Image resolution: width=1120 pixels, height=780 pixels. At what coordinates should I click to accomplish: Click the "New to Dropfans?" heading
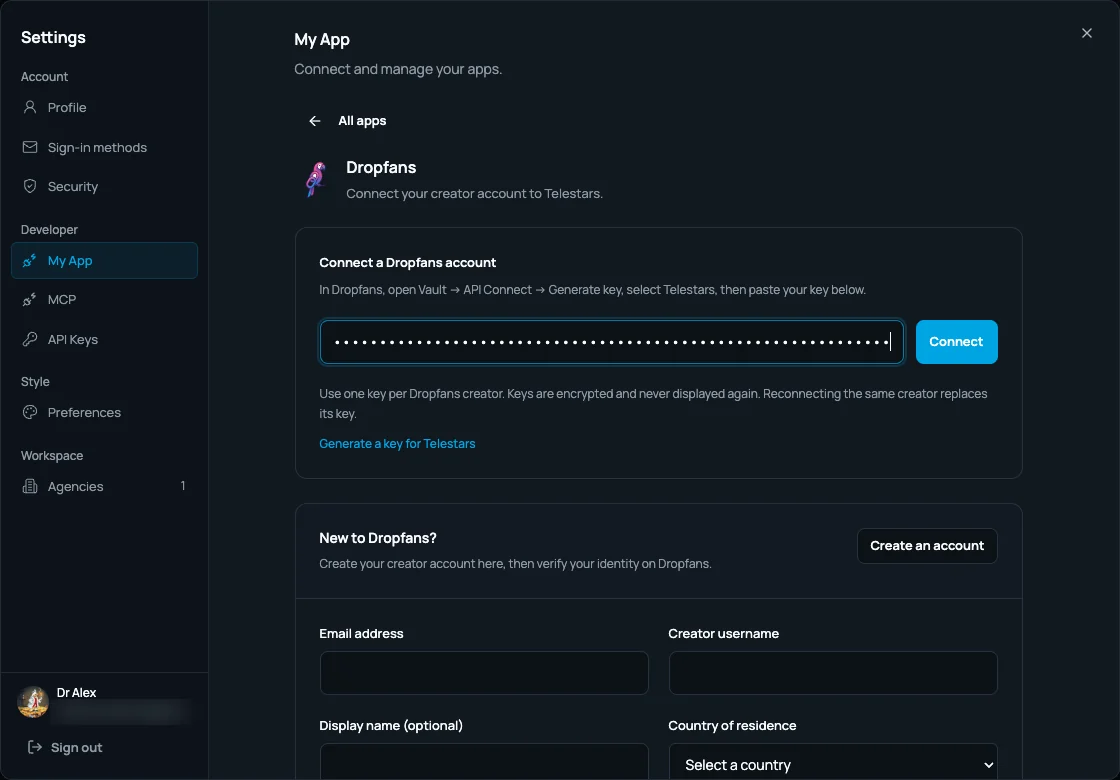pyautogui.click(x=378, y=538)
